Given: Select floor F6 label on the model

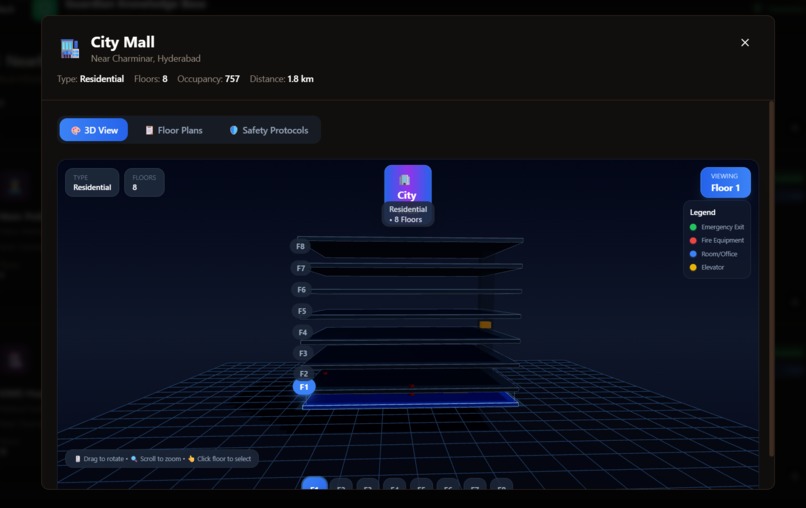Looking at the screenshot, I should click(x=301, y=289).
